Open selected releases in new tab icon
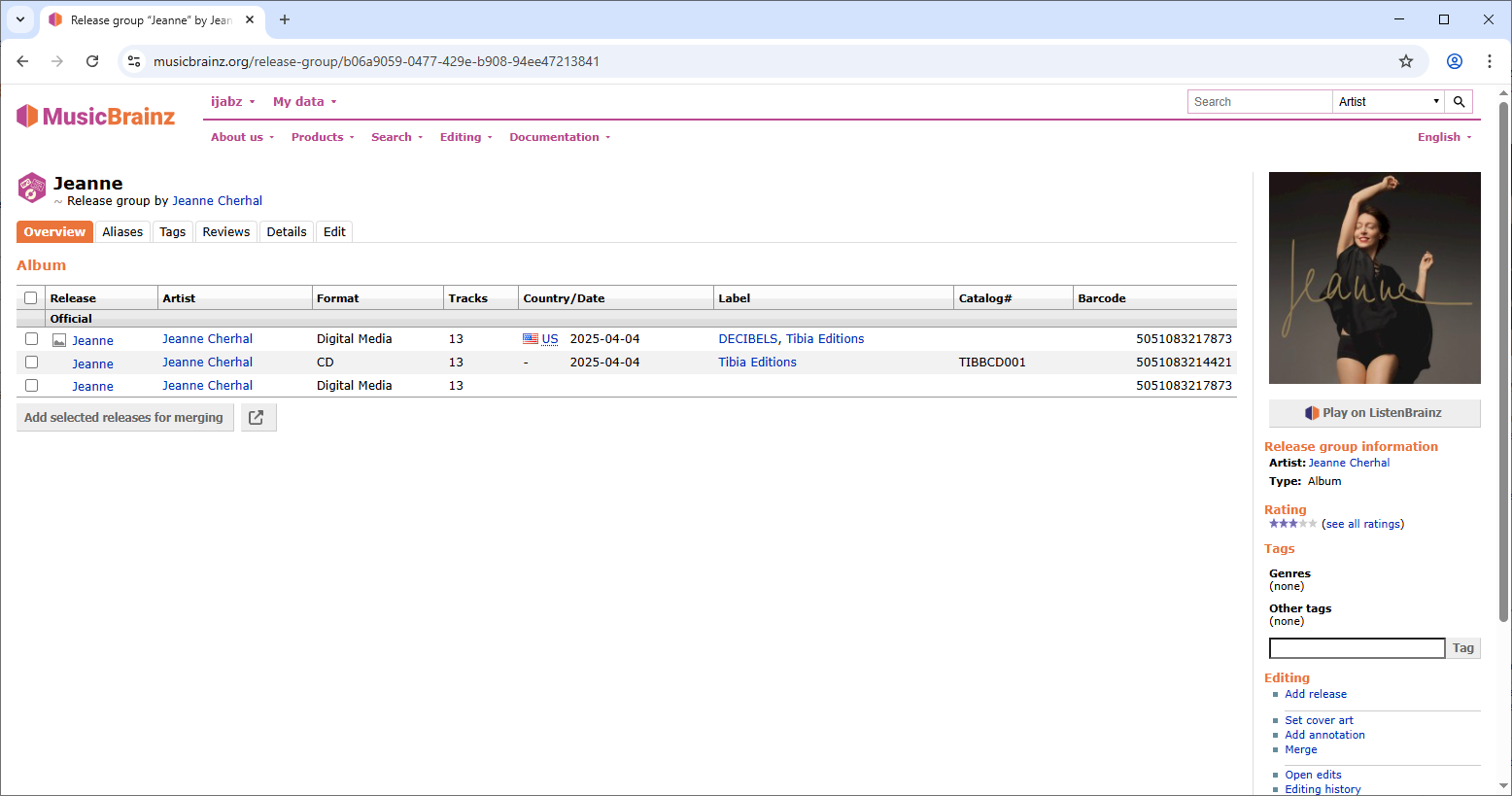 pos(257,418)
